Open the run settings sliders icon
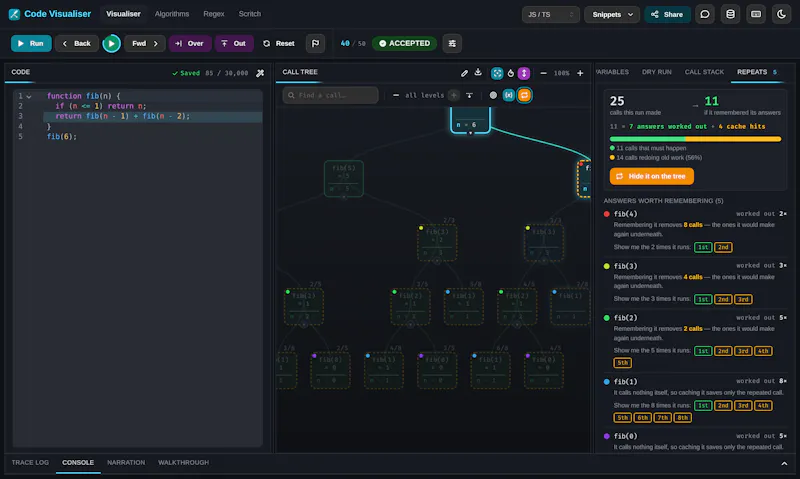 [x=452, y=43]
